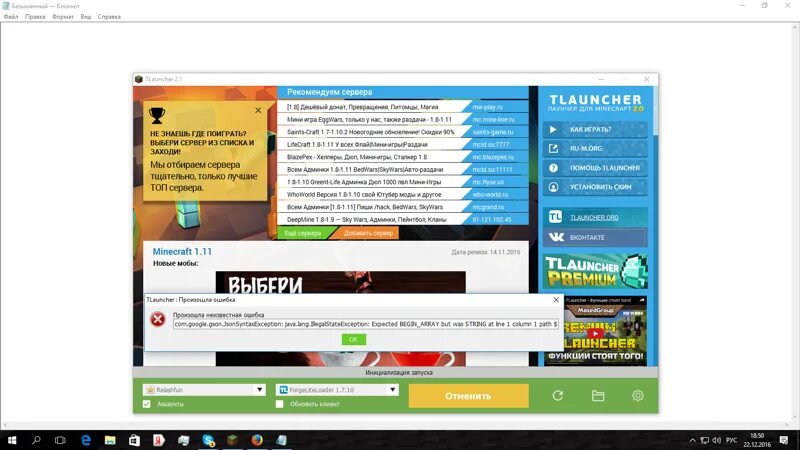This screenshot has width=800, height=450.
Task: Open TLauncher settings gear icon
Action: [638, 395]
